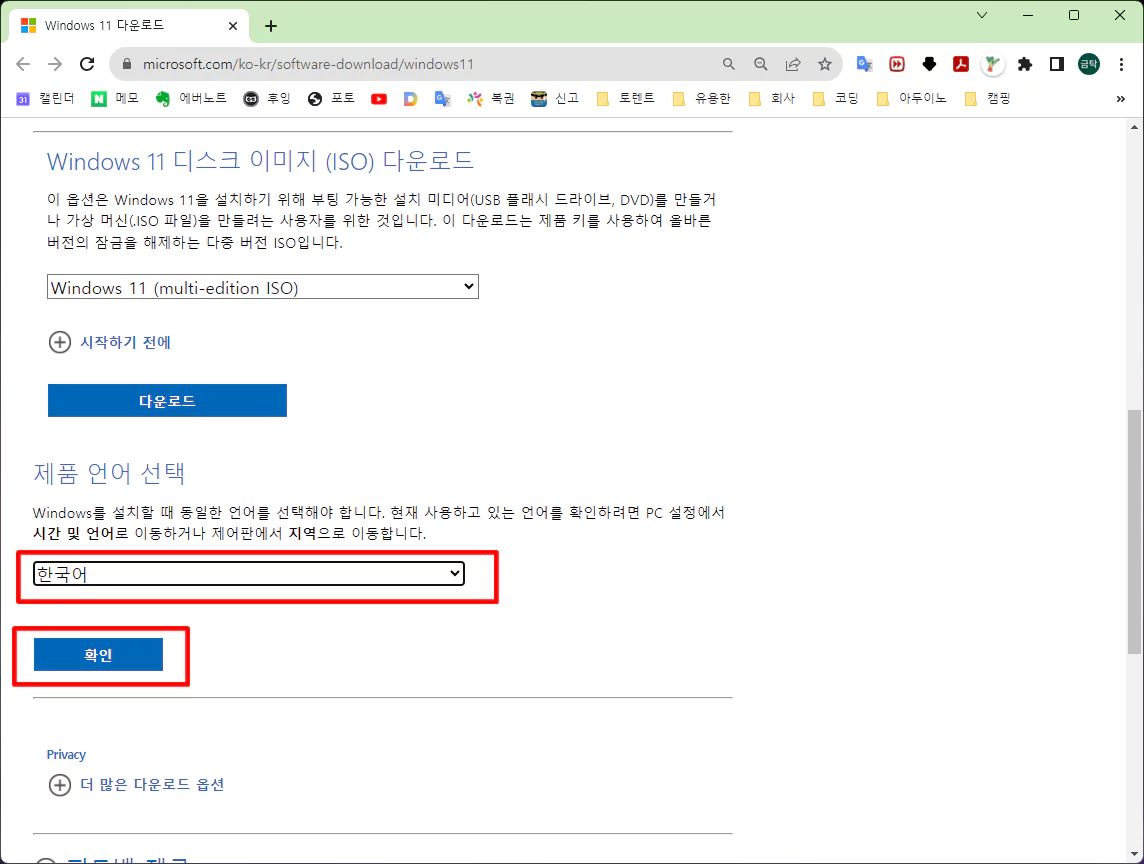Select the Windows 11 다운로드 tab
The height and width of the screenshot is (864, 1144).
129,26
